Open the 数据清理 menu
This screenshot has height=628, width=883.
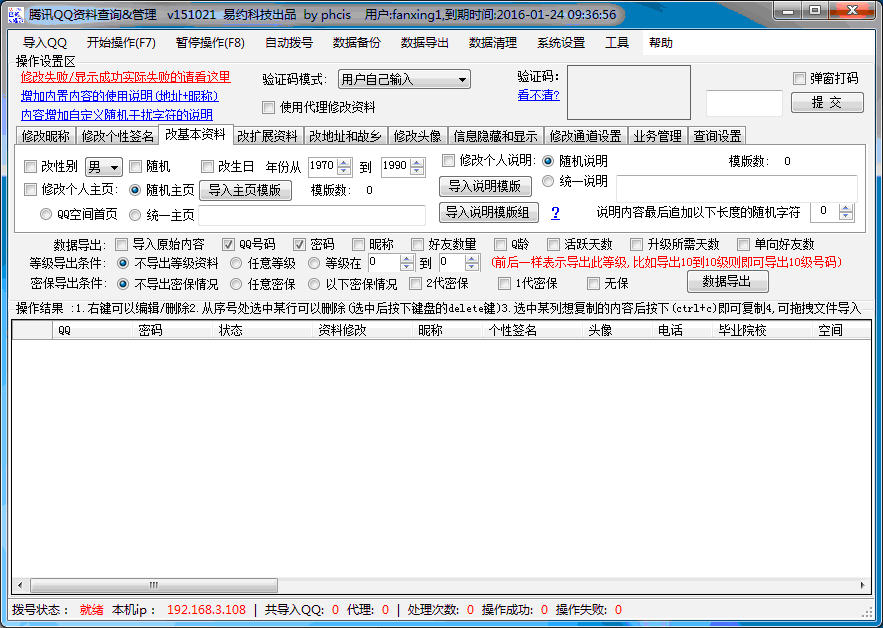[x=493, y=43]
